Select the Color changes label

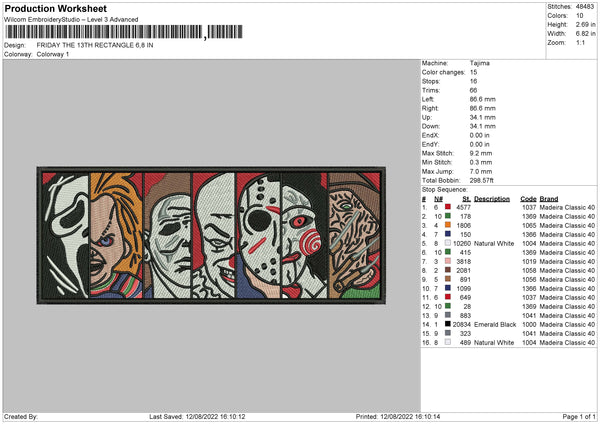(443, 72)
